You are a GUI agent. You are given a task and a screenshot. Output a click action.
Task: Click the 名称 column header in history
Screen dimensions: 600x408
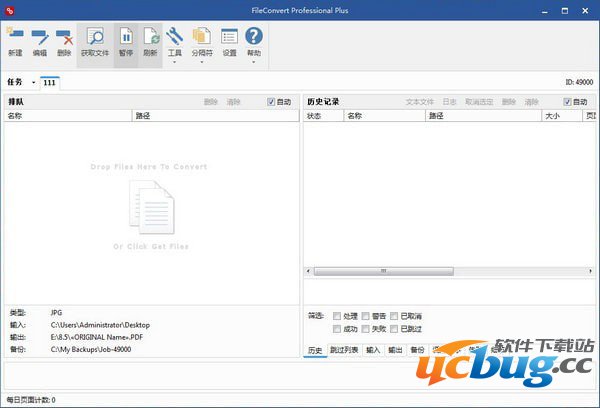click(385, 116)
